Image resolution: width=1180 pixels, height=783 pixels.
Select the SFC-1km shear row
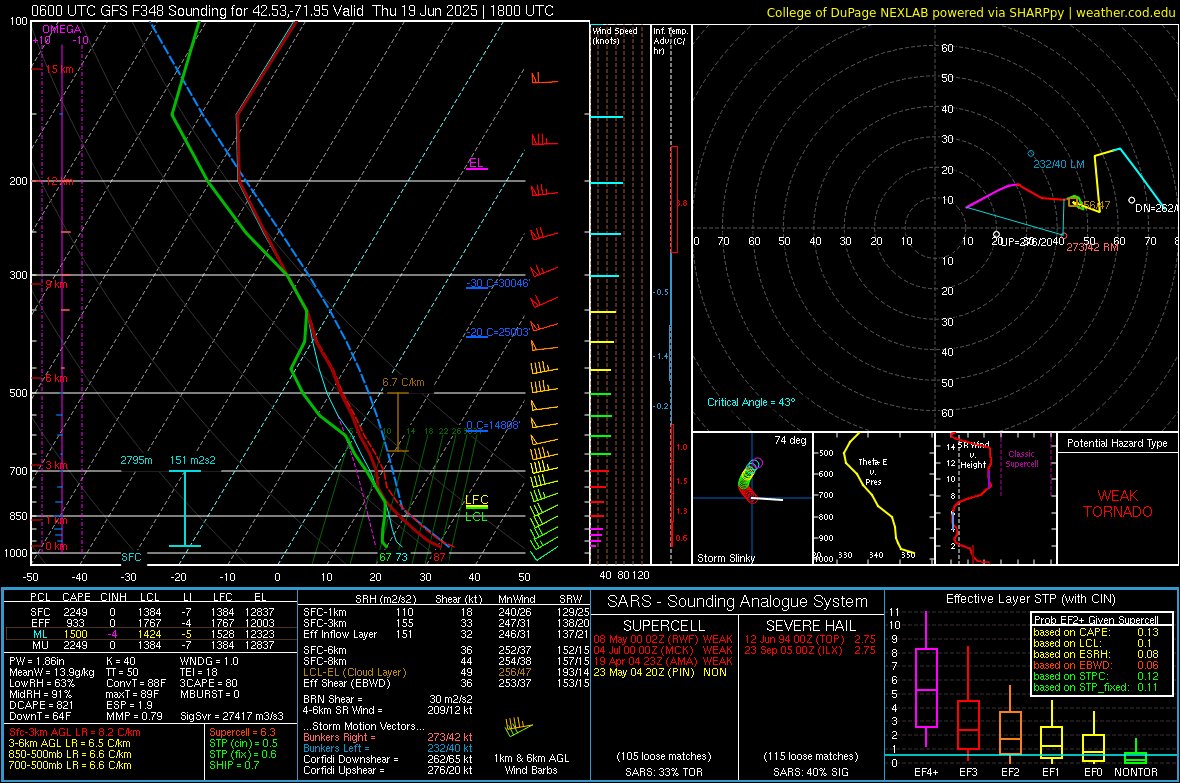point(446,613)
